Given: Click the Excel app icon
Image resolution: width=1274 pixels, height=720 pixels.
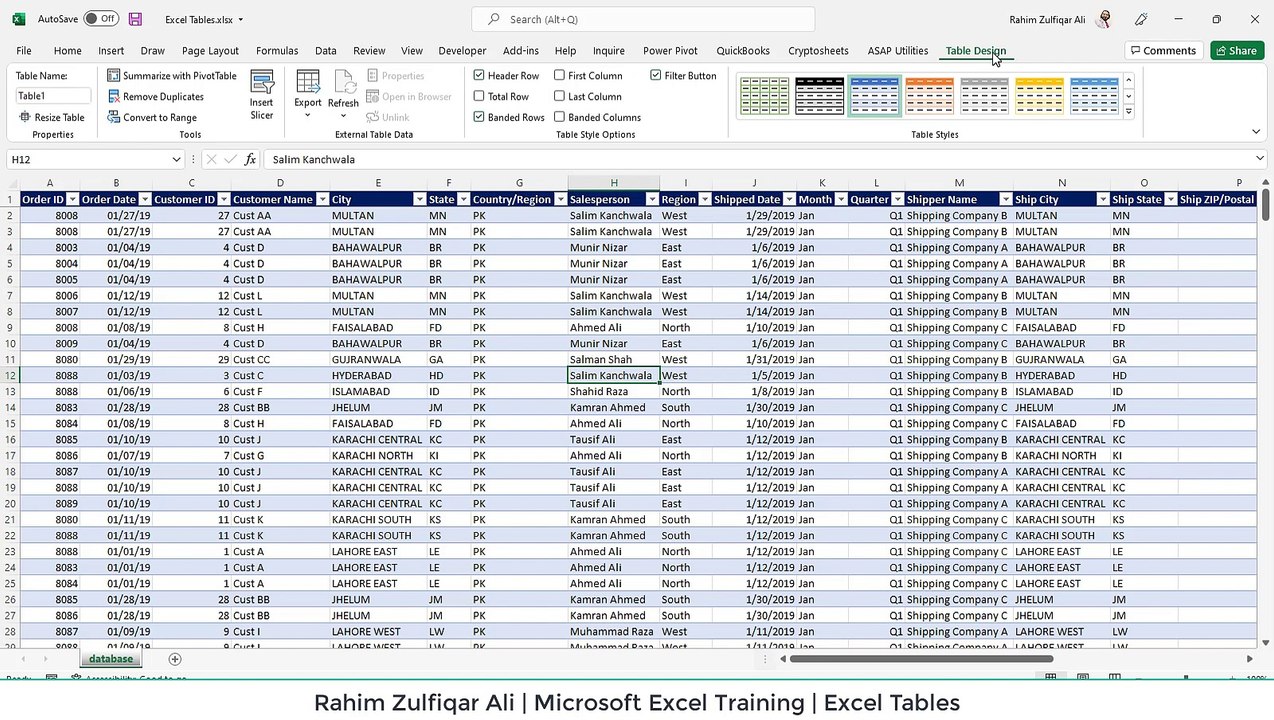Looking at the screenshot, I should (18, 19).
